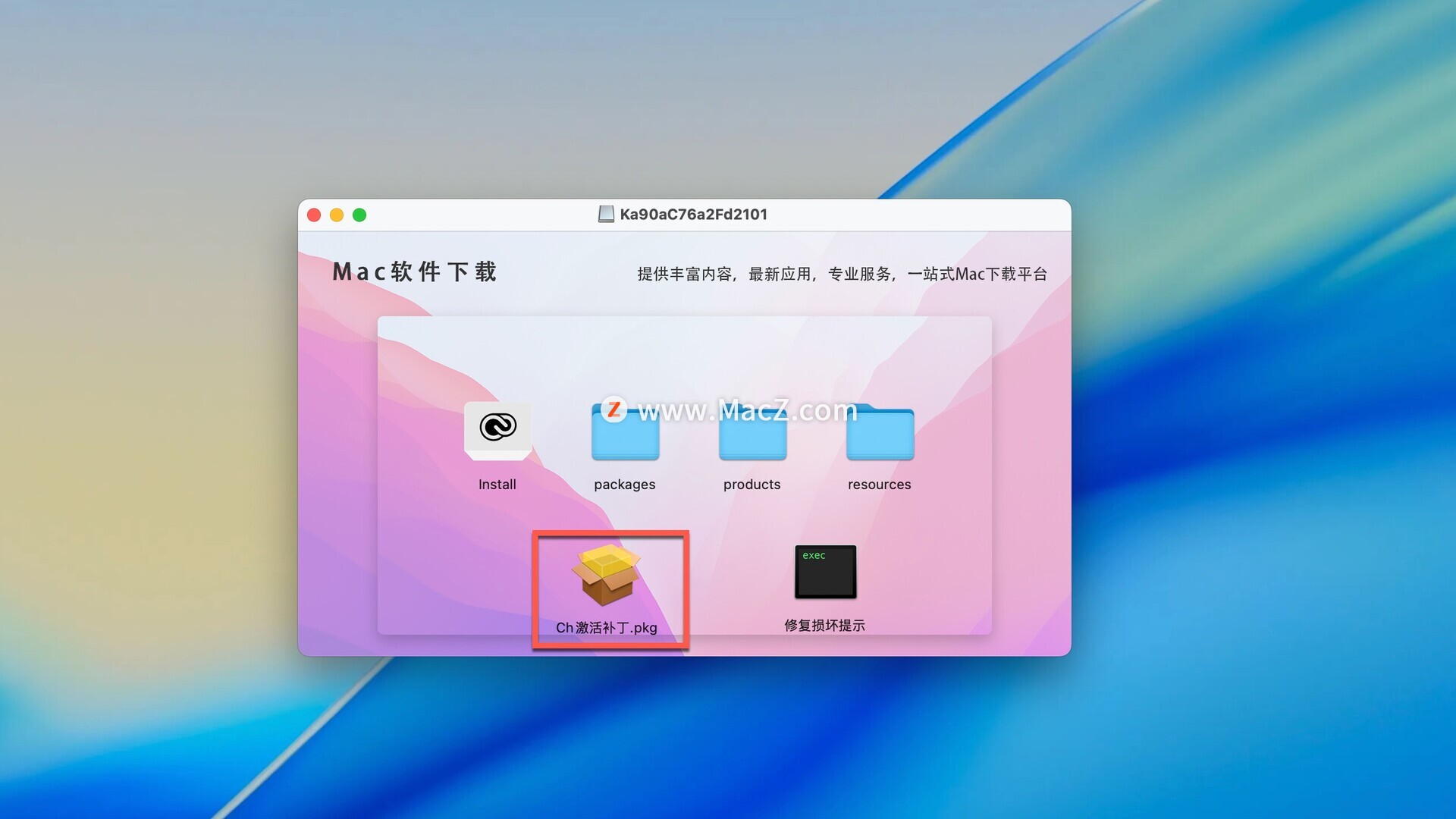Click the disk icon in the title bar
This screenshot has height=819, width=1456.
[x=606, y=215]
